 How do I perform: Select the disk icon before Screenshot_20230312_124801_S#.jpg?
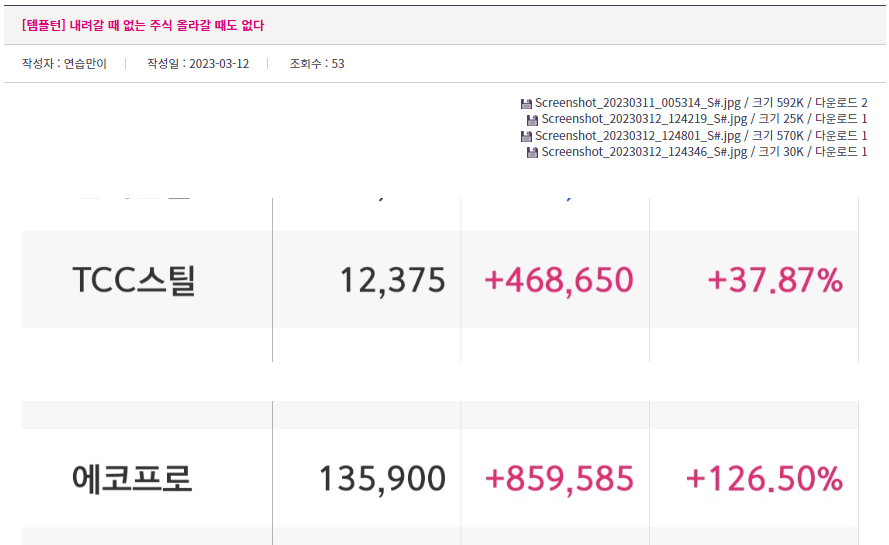[526, 136]
